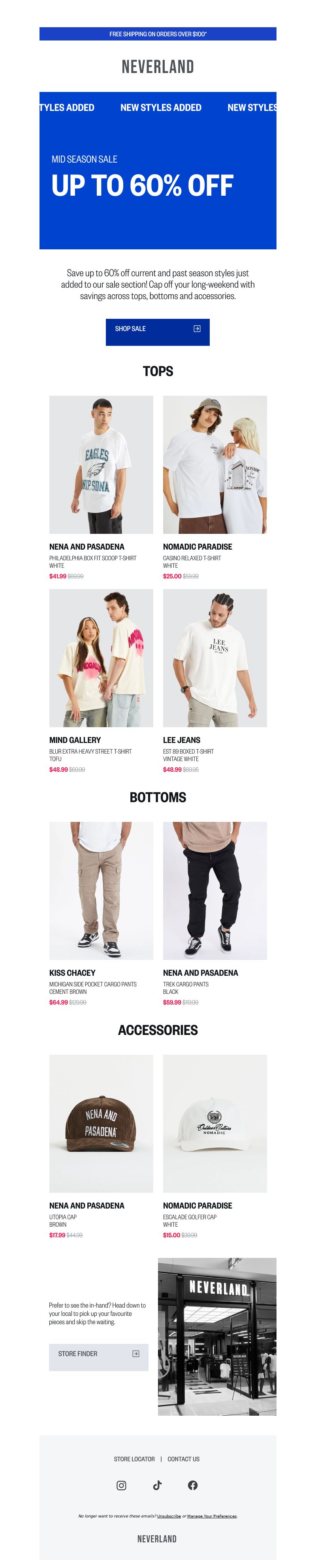Click the arrow icon on Store Finder button
The image size is (316, 1568).
pyautogui.click(x=136, y=1353)
